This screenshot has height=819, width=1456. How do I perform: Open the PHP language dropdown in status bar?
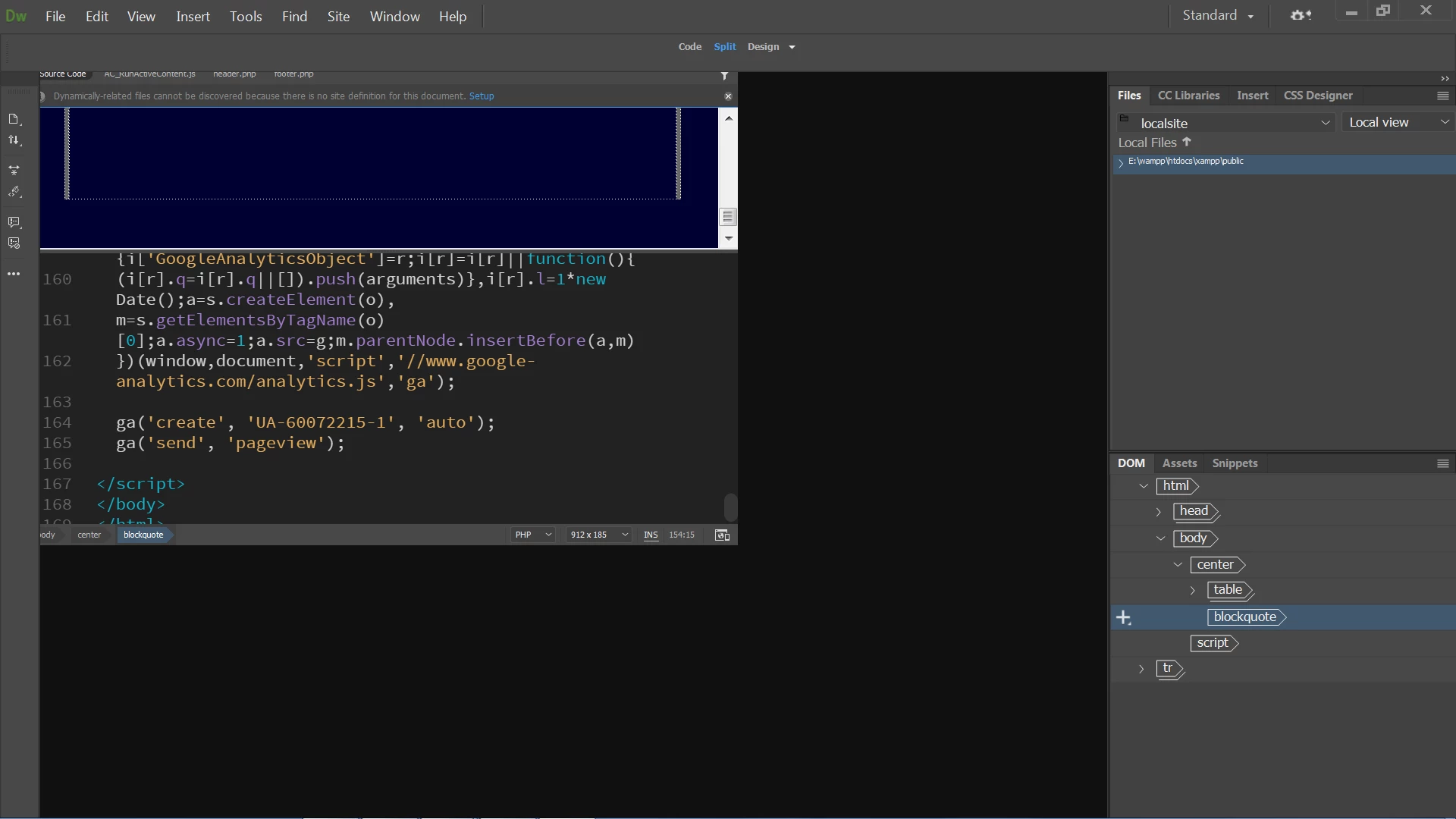click(x=533, y=535)
